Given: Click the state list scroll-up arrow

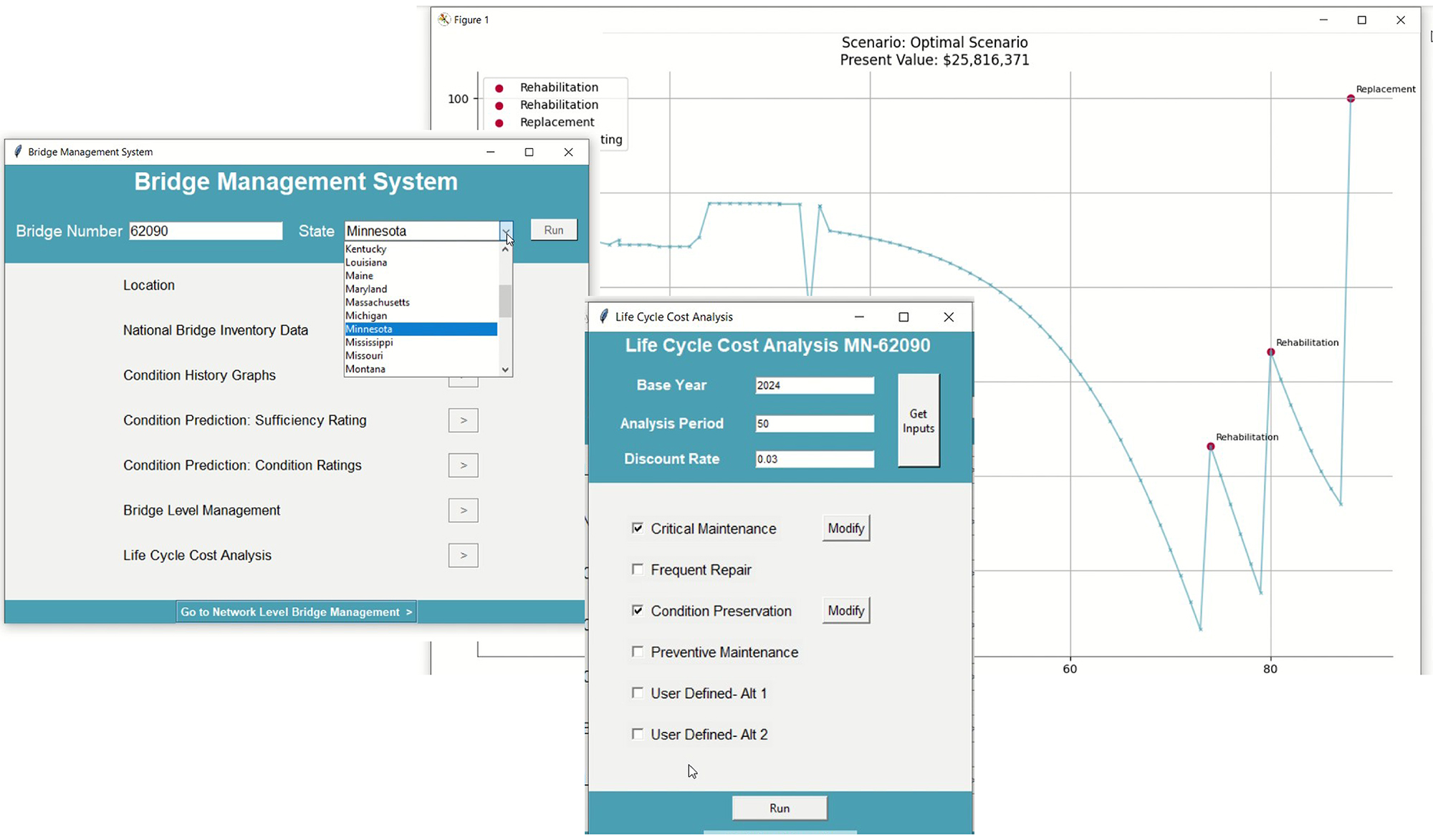Looking at the screenshot, I should 505,249.
